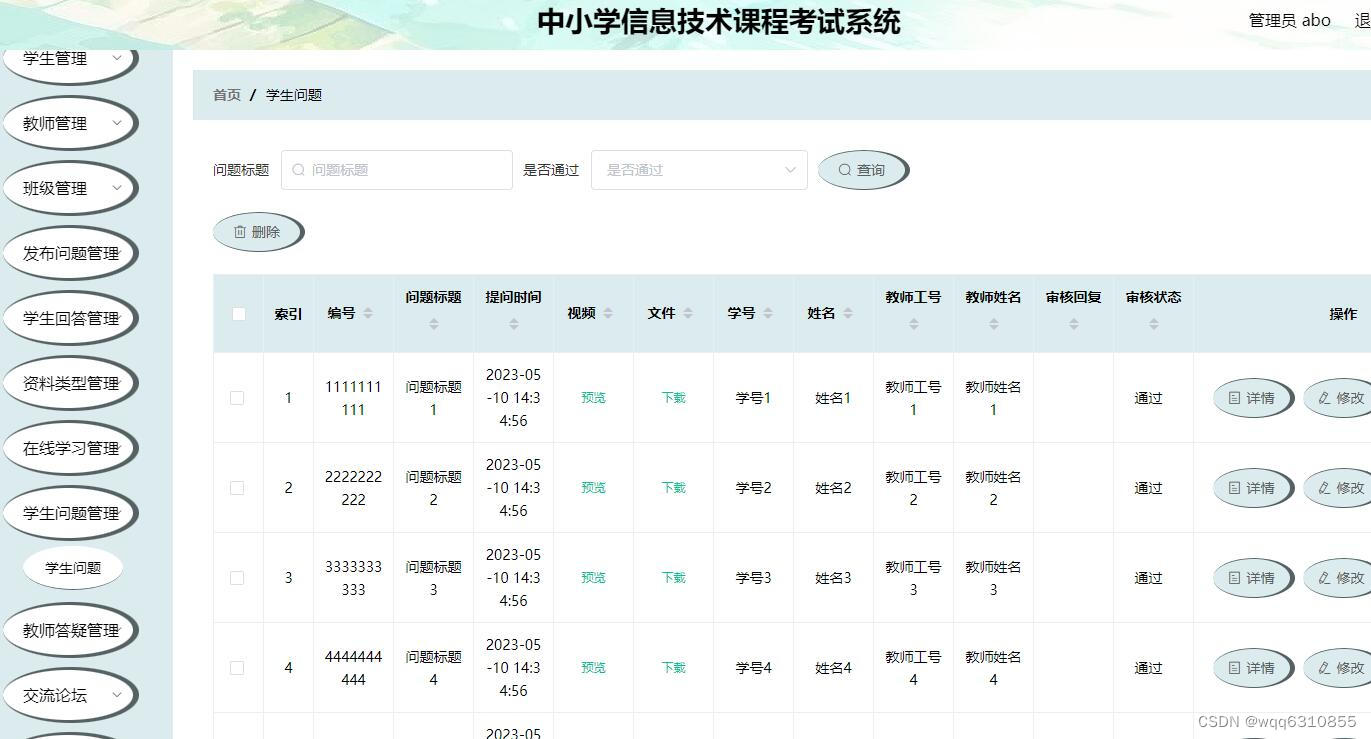
Task: Go to 首页 breadcrumb link
Action: [x=227, y=95]
